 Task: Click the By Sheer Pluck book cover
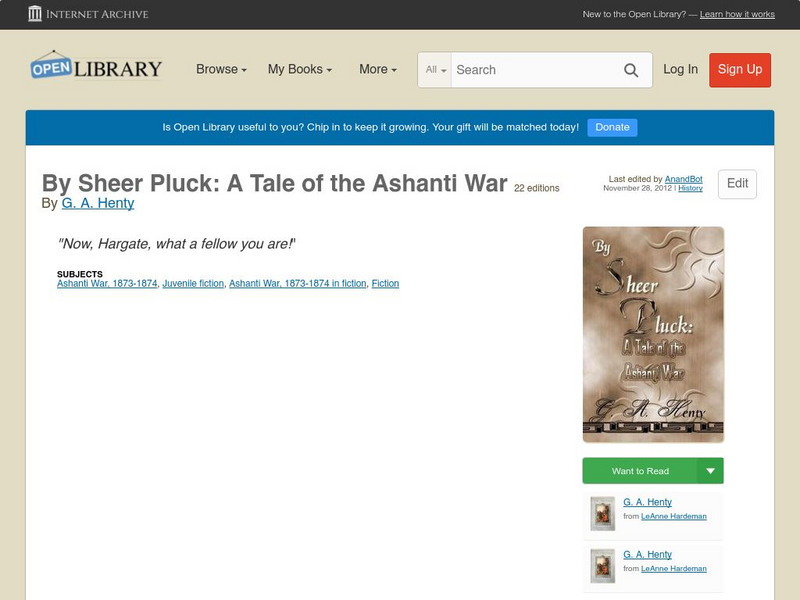tap(653, 334)
